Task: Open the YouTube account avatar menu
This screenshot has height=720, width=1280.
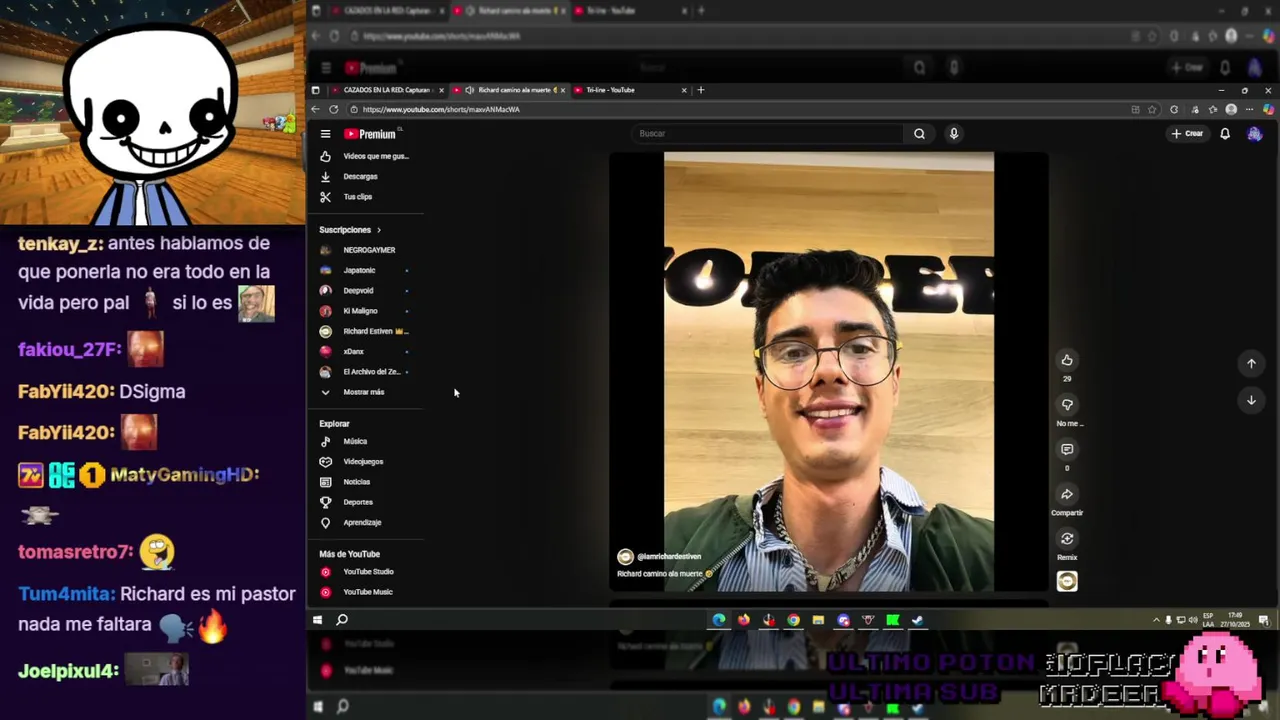Action: [x=1254, y=133]
